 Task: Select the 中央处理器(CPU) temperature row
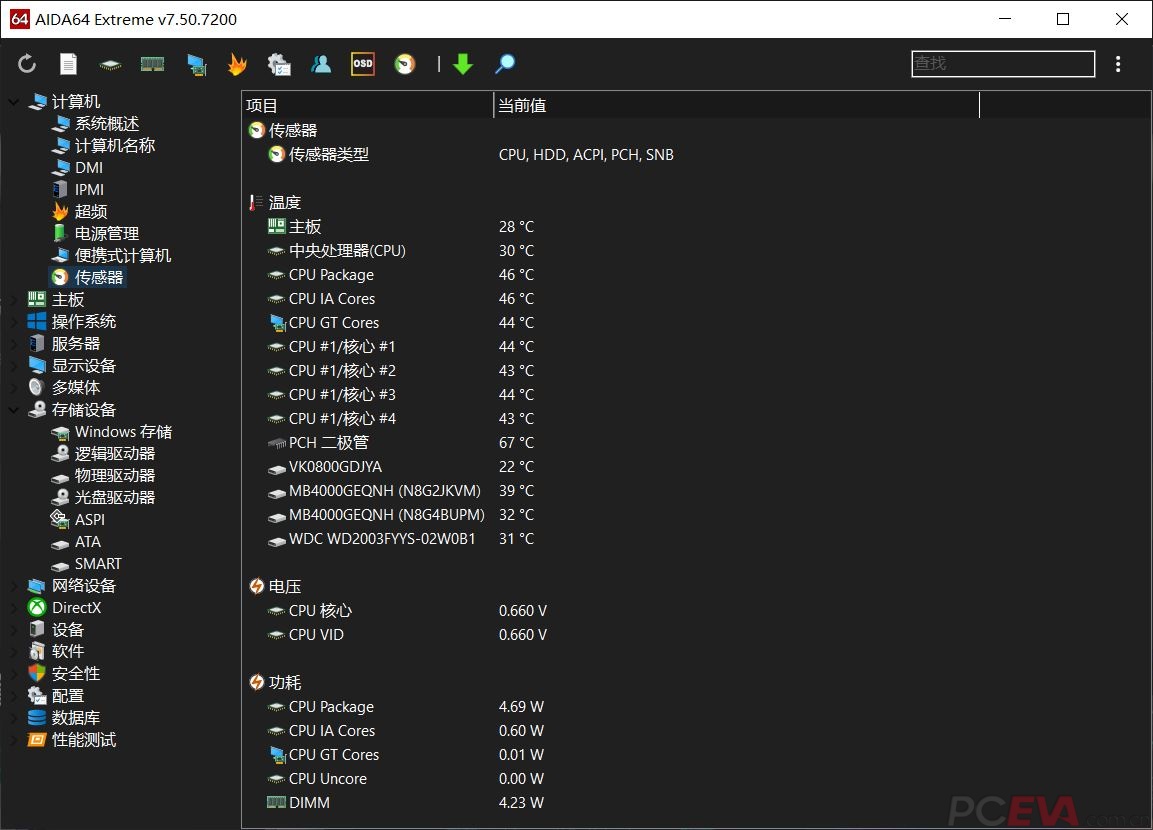click(x=347, y=251)
